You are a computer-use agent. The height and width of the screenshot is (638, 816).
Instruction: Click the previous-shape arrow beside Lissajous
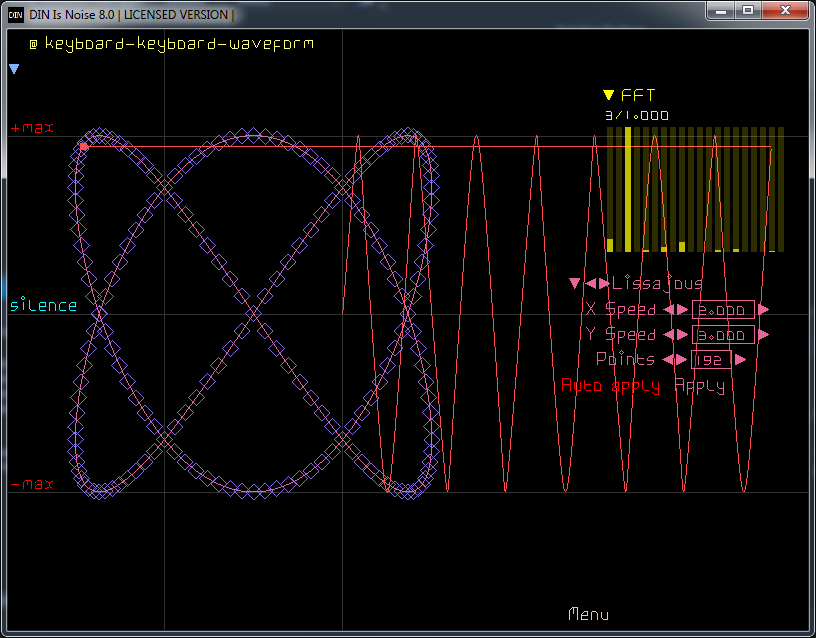pyautogui.click(x=590, y=284)
